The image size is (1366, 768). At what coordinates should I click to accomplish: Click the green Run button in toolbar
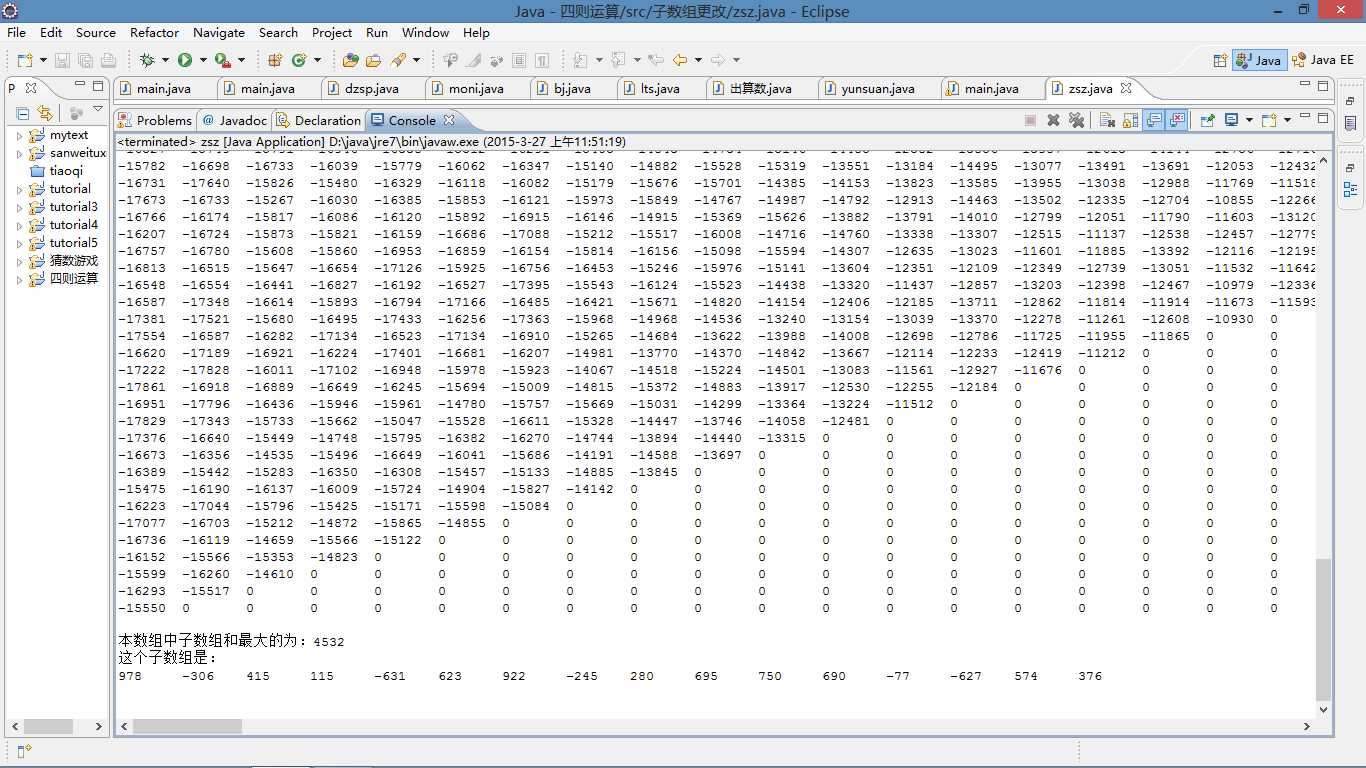tap(185, 60)
